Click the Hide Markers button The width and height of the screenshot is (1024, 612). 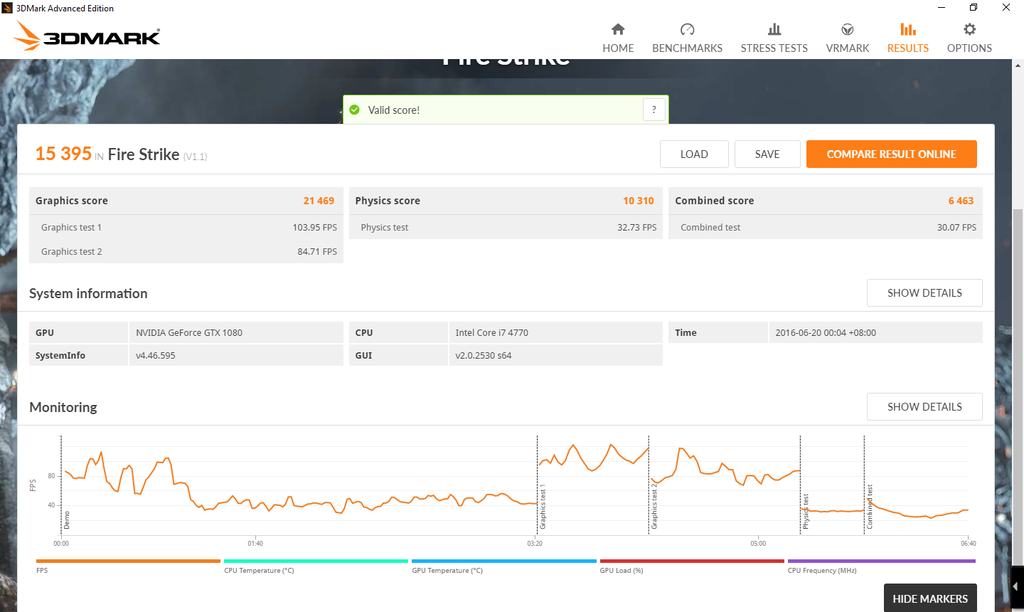click(x=930, y=598)
